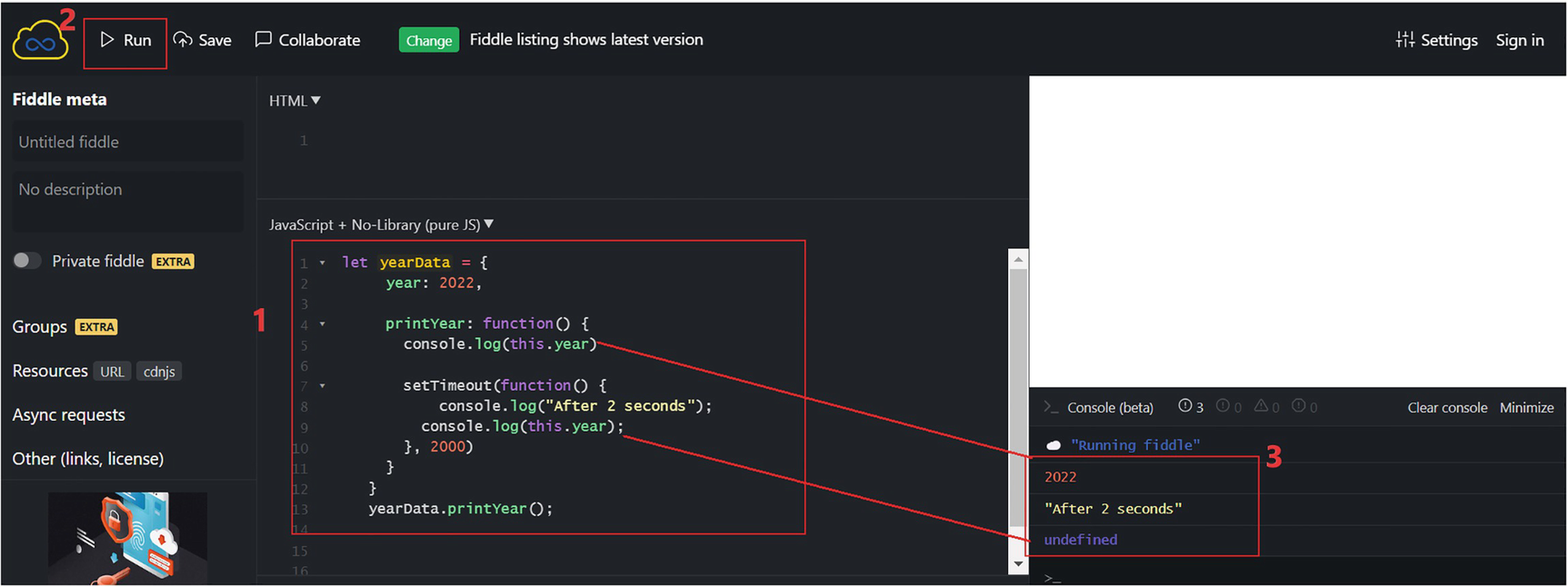Image resolution: width=1568 pixels, height=587 pixels.
Task: Minimize the console panel
Action: (1526, 408)
